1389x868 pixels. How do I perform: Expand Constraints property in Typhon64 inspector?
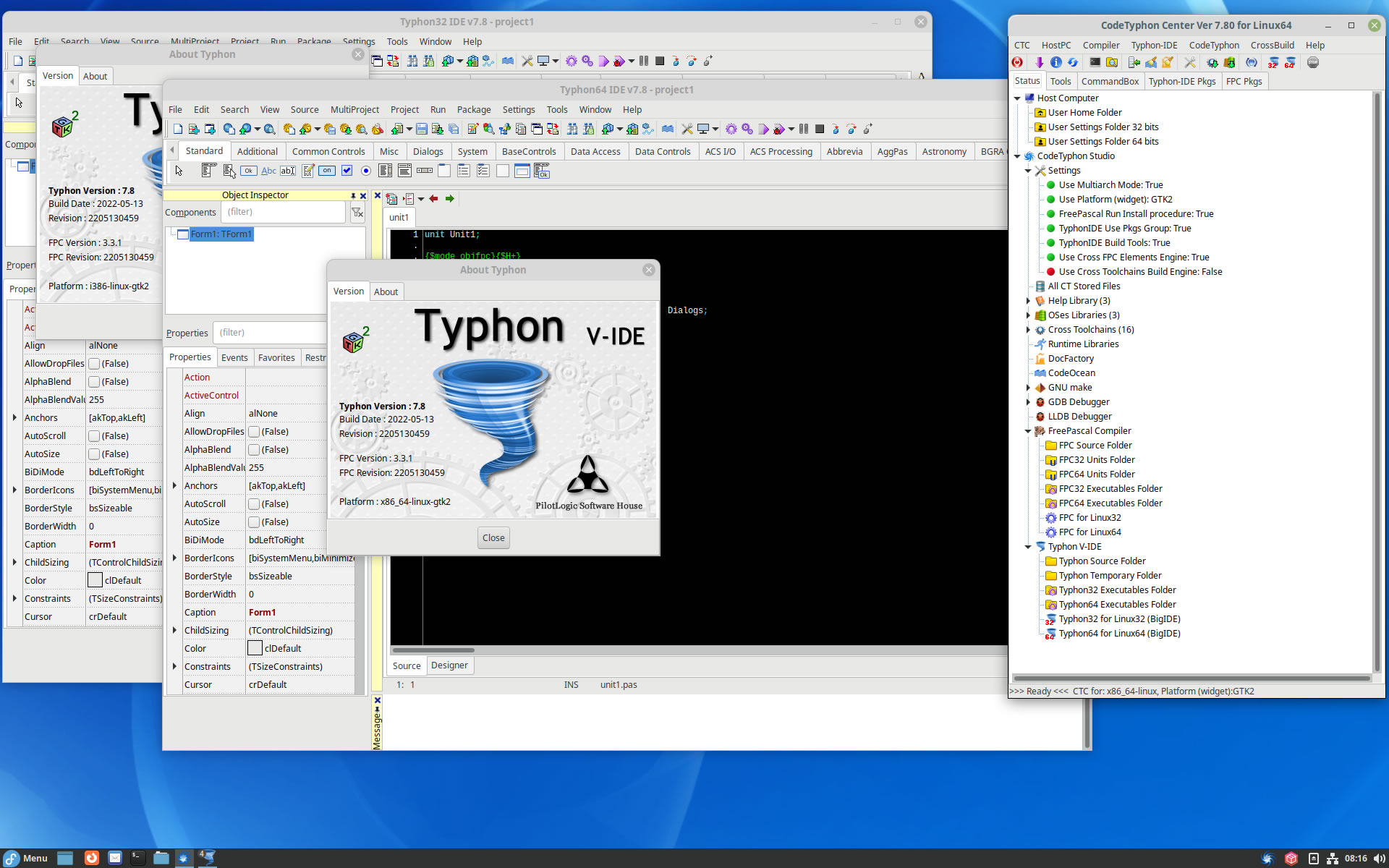pos(174,667)
